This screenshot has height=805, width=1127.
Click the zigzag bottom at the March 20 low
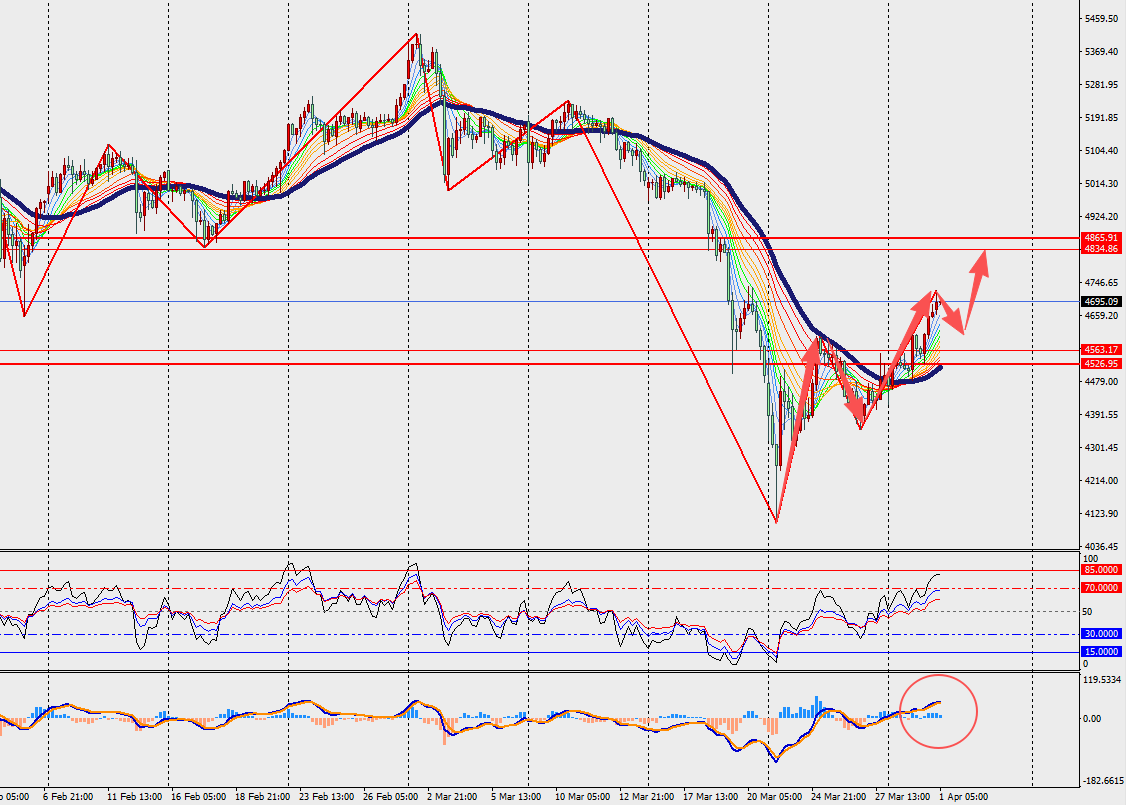coord(776,520)
